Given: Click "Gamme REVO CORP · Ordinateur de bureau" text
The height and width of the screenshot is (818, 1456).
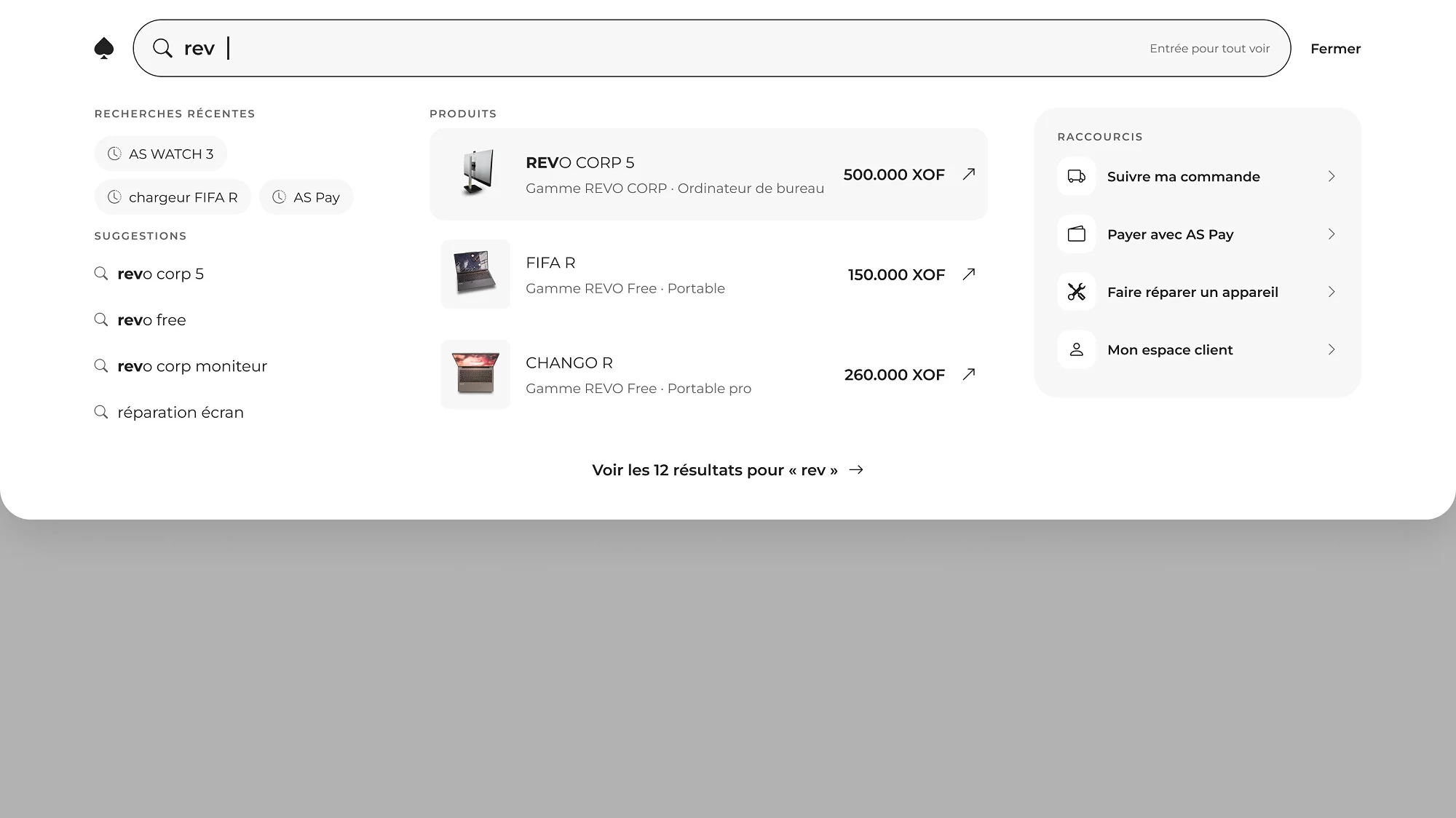Looking at the screenshot, I should point(675,188).
